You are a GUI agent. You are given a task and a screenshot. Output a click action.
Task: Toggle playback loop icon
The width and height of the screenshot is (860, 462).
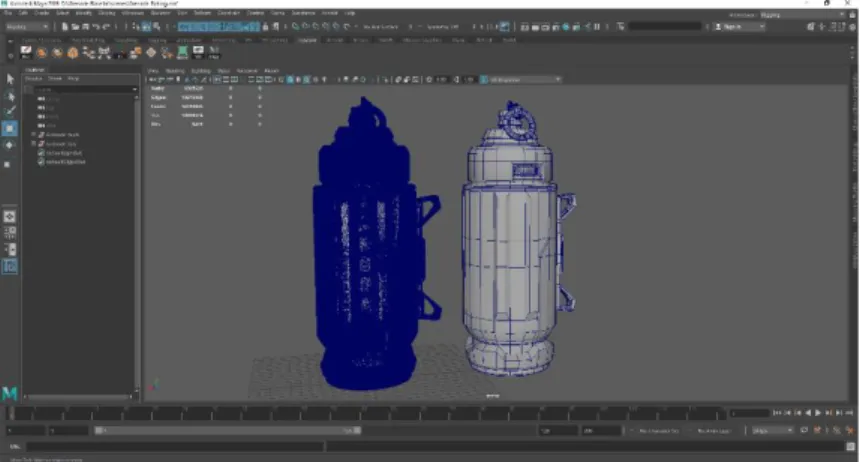[x=804, y=431]
